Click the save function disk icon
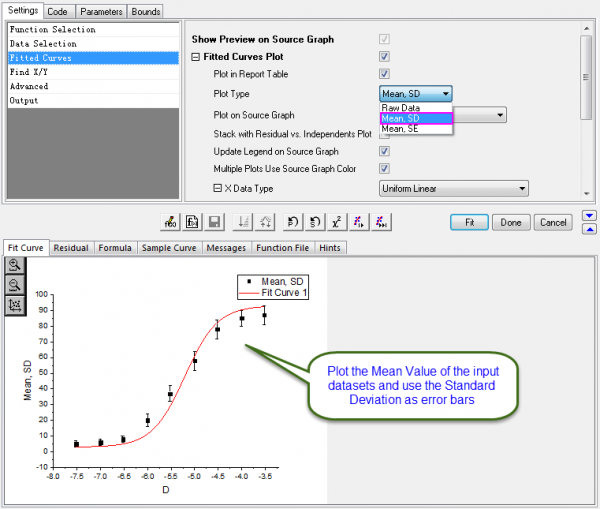The image size is (600, 509). [x=216, y=222]
